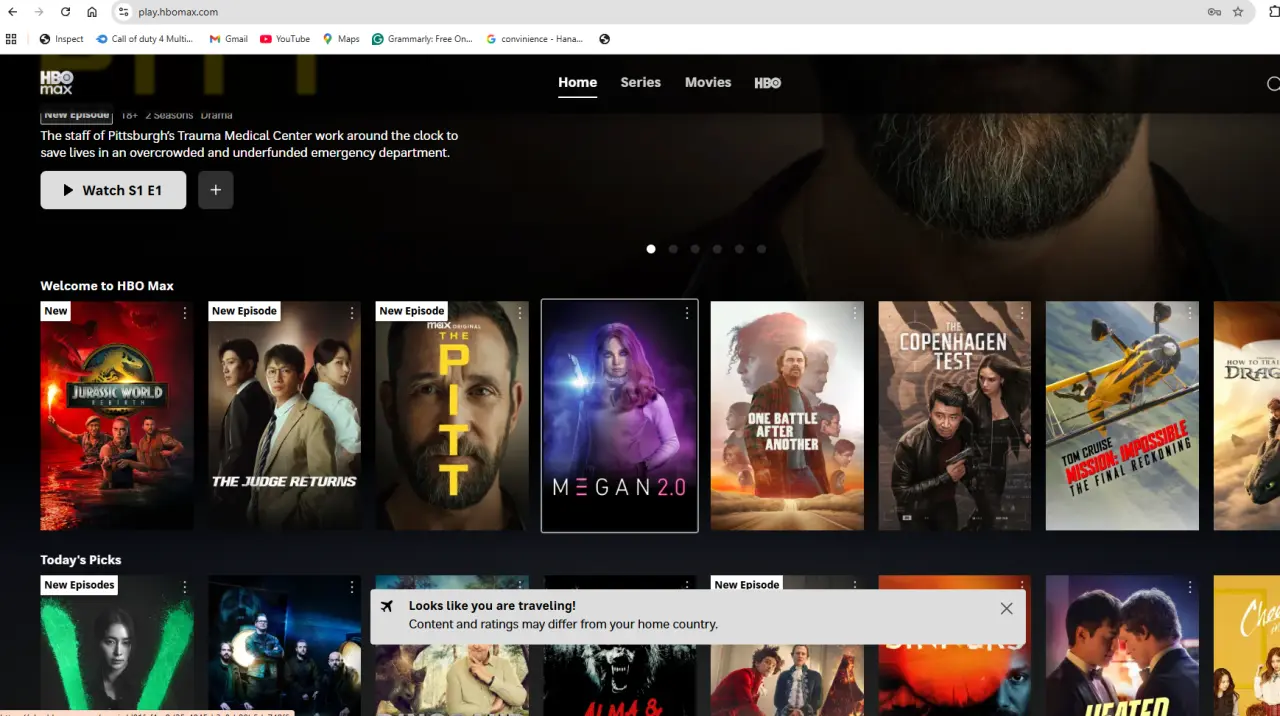The width and height of the screenshot is (1280, 716).
Task: Open more options on The Judge Returns poster
Action: 352,313
